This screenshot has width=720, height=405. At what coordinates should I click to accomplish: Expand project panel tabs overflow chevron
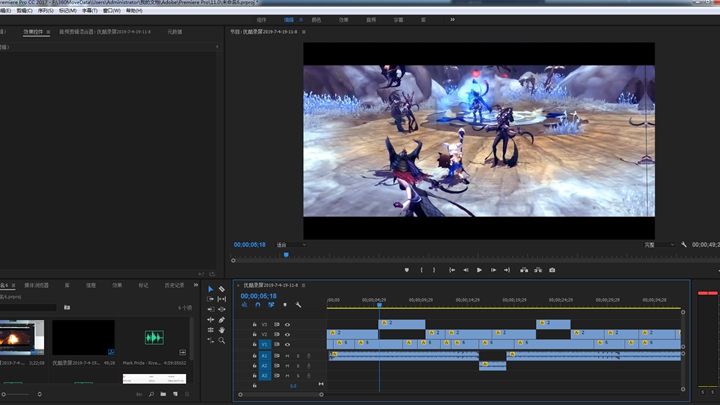[196, 285]
